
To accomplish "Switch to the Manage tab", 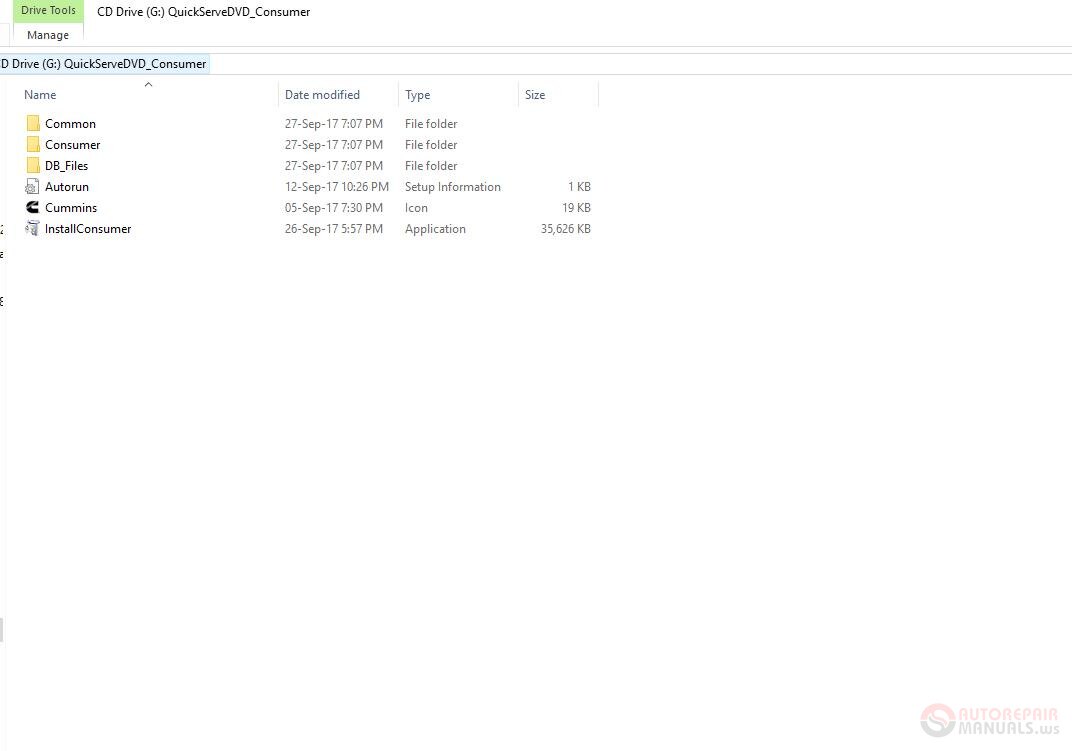I will coord(48,35).
